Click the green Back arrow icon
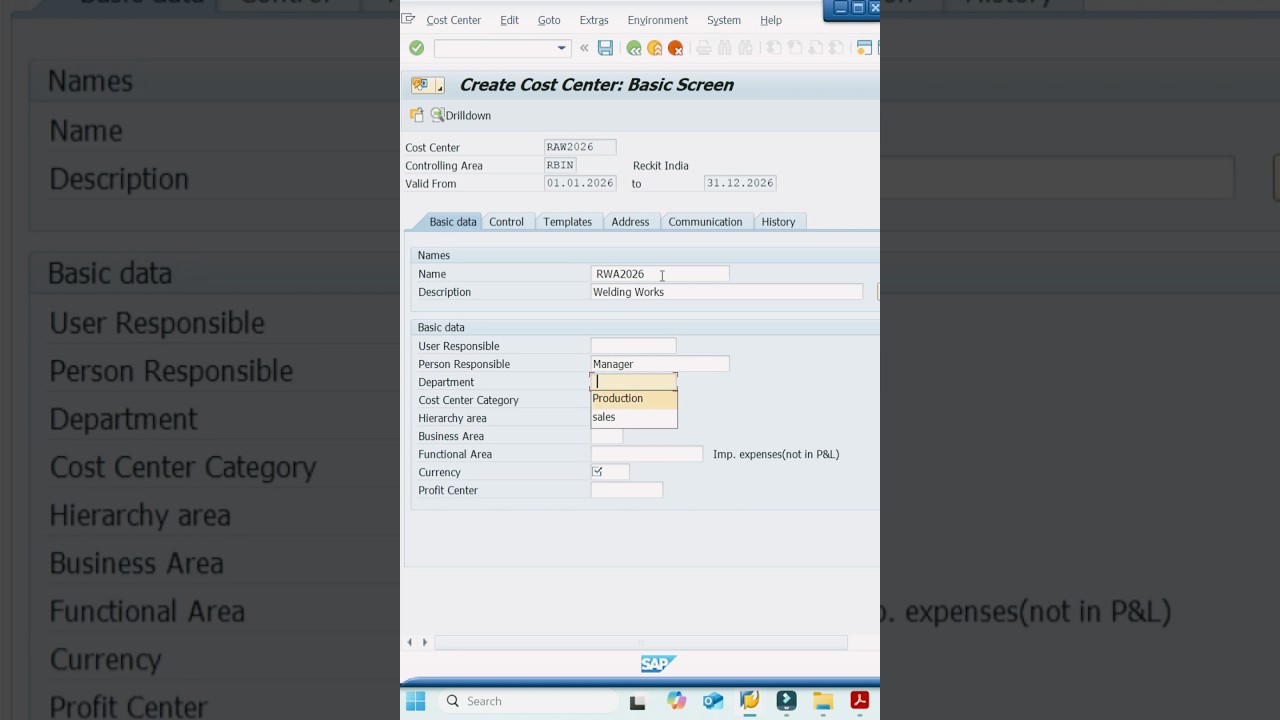This screenshot has width=1280, height=720. (x=634, y=48)
